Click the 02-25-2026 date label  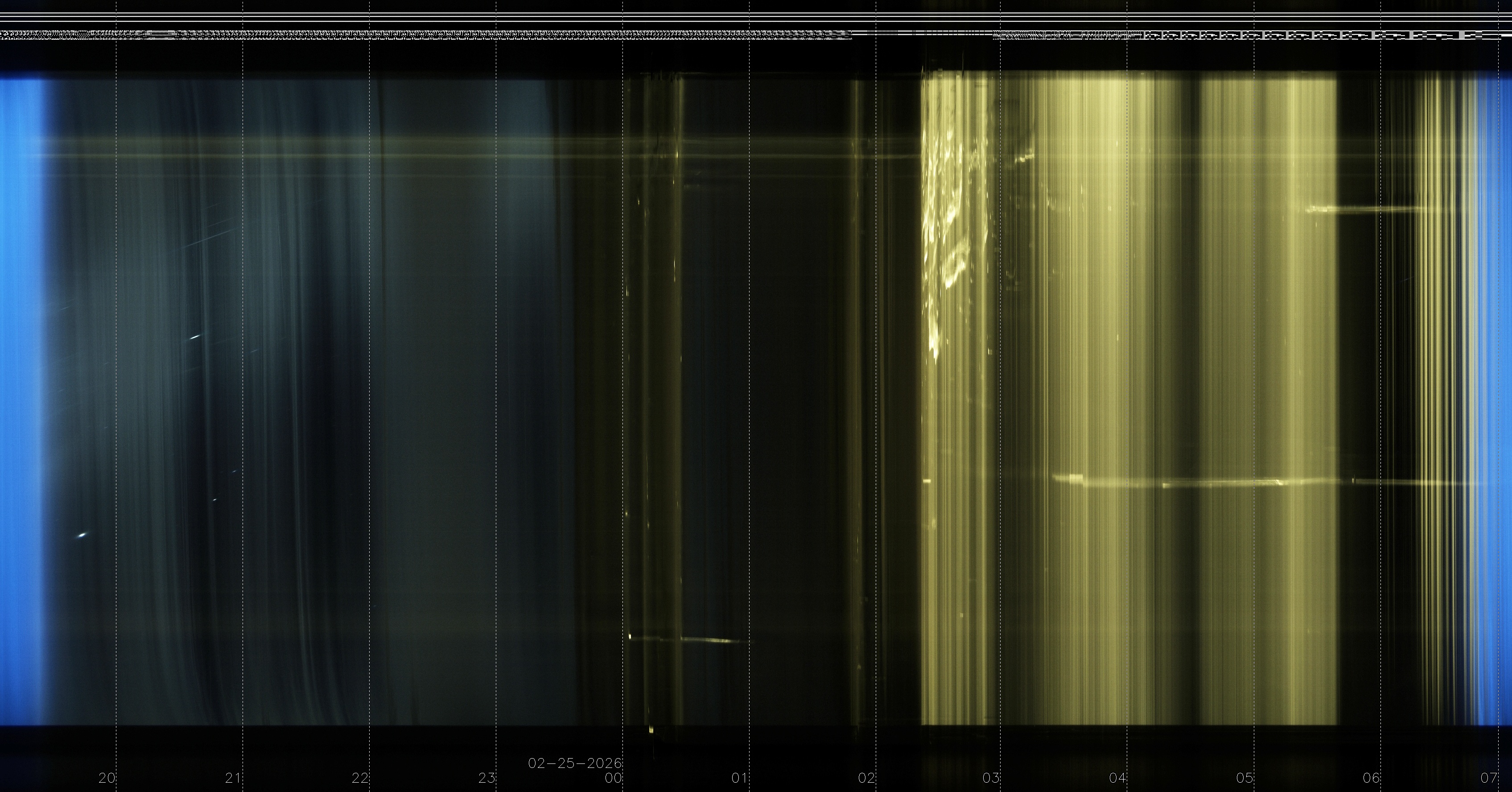point(575,763)
